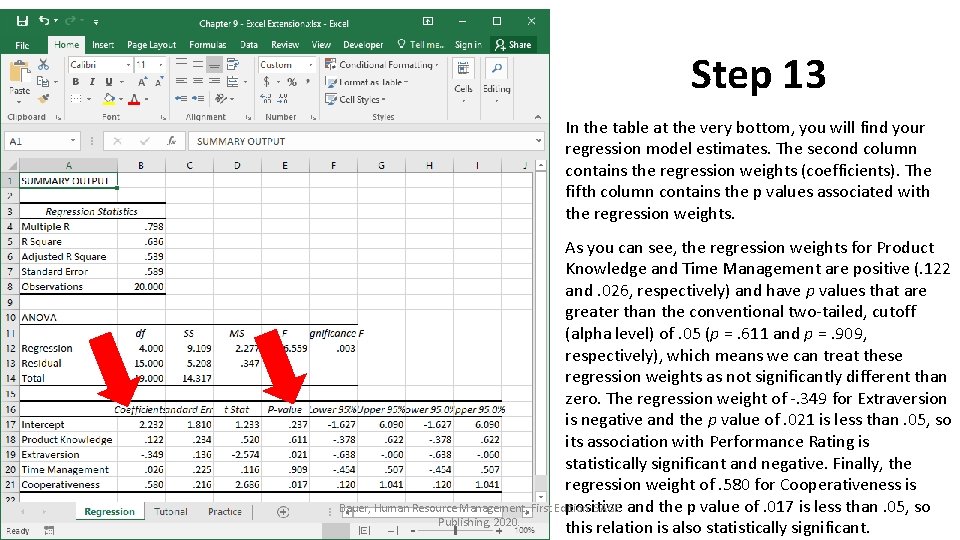Open the Editing group button
This screenshot has height=540, width=960.
(x=497, y=81)
